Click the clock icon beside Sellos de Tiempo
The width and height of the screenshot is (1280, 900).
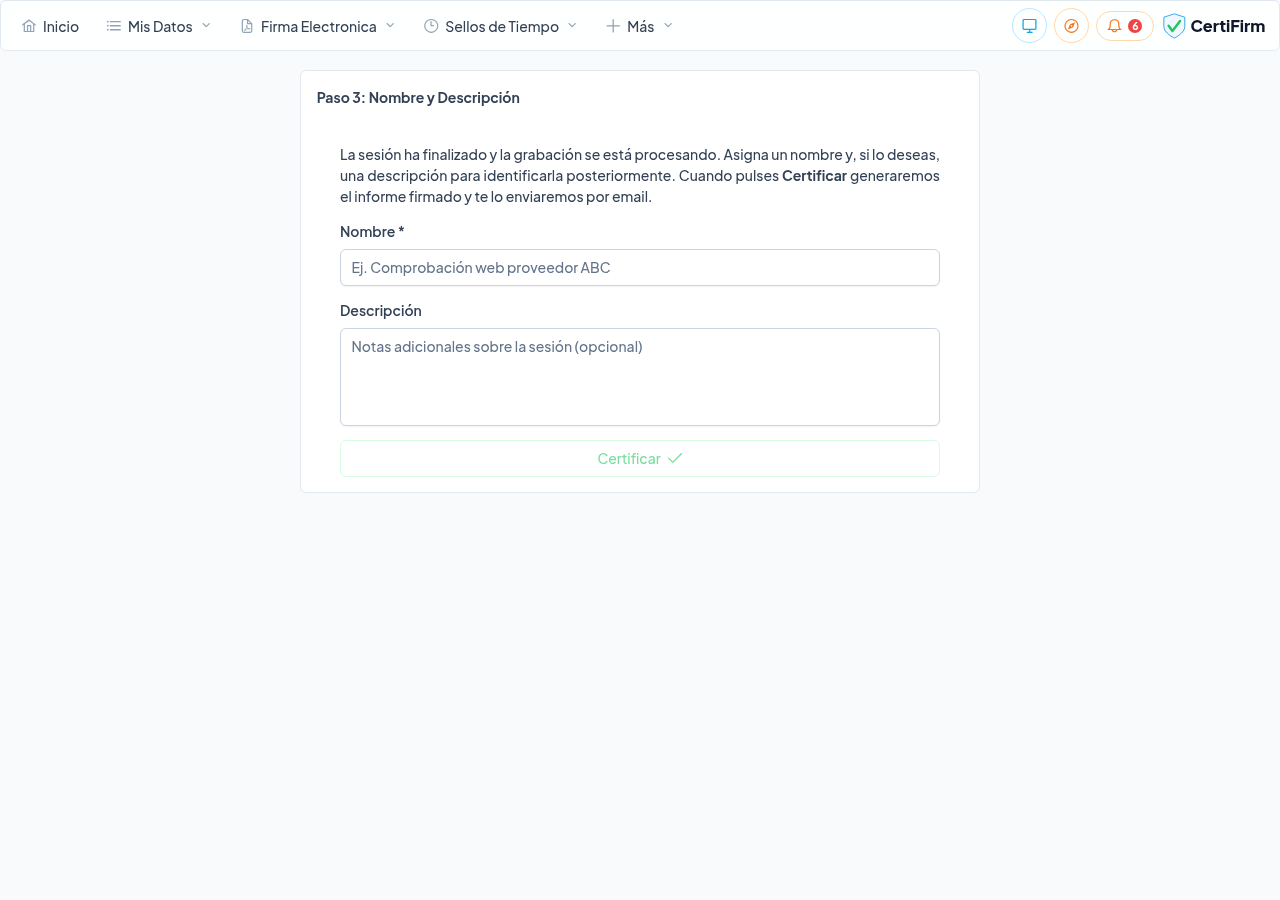click(x=431, y=26)
